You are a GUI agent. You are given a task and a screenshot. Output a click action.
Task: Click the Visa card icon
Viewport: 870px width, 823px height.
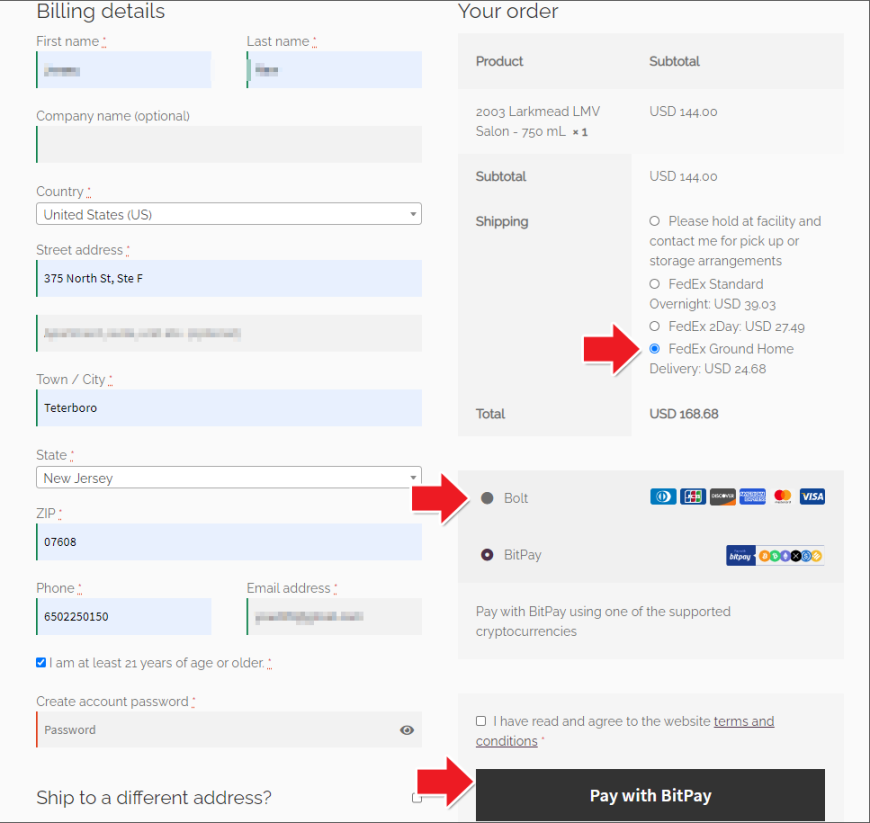click(812, 496)
